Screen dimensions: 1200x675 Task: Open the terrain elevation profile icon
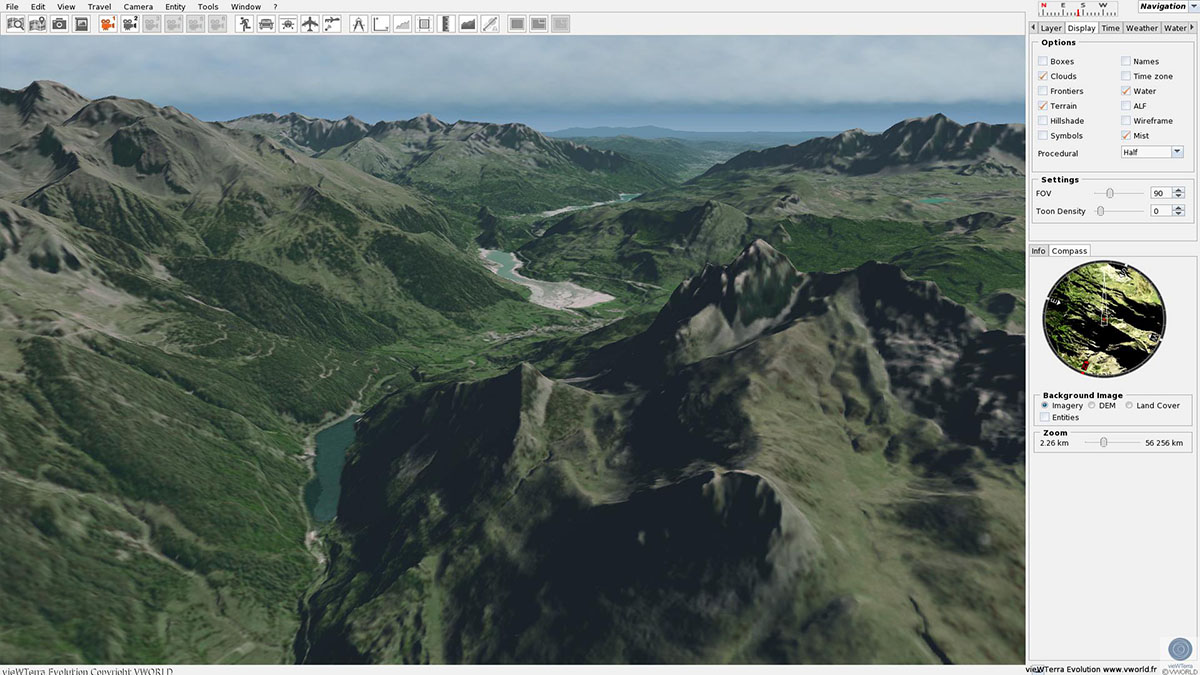pyautogui.click(x=468, y=24)
